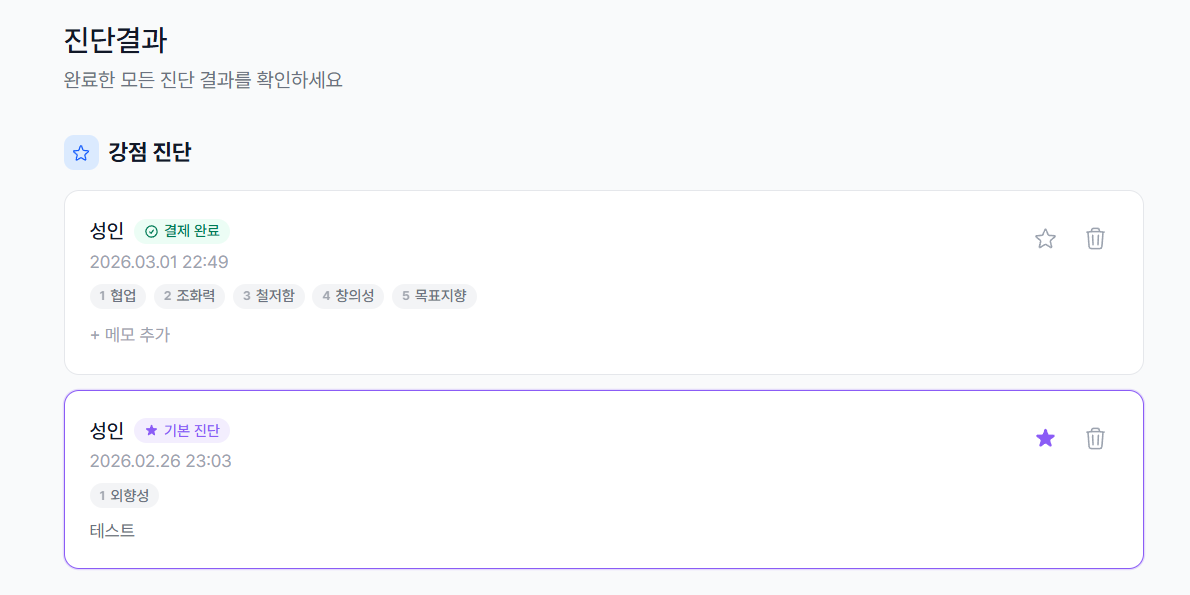Favorite the 2026.03.01 result with the star toggle
Screen dimensions: 1190x595
(1045, 239)
